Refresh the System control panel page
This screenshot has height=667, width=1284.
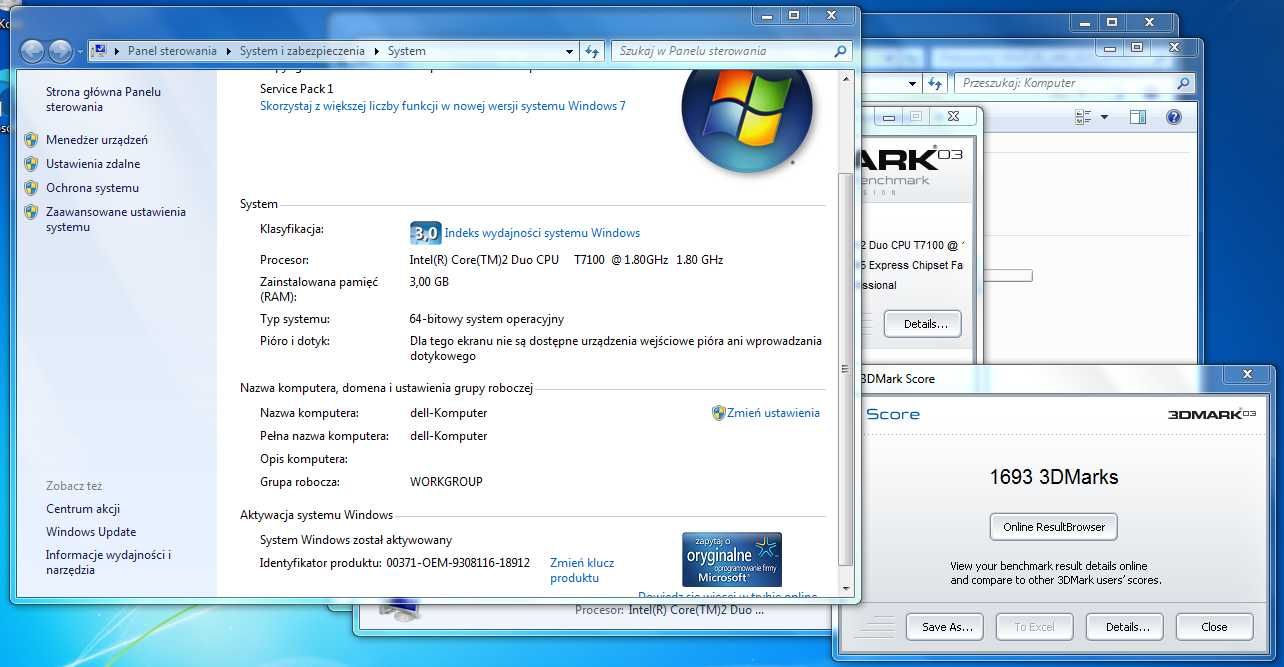tap(592, 51)
